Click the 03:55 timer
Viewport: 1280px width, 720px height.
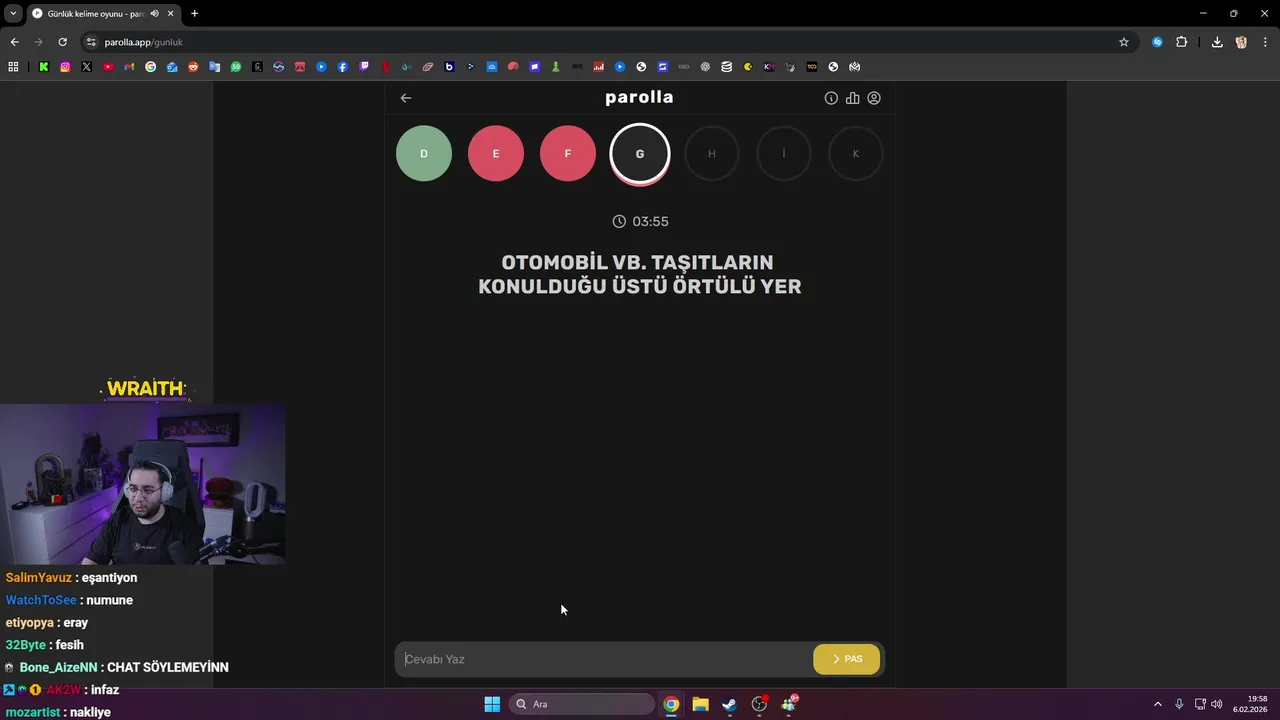[640, 221]
